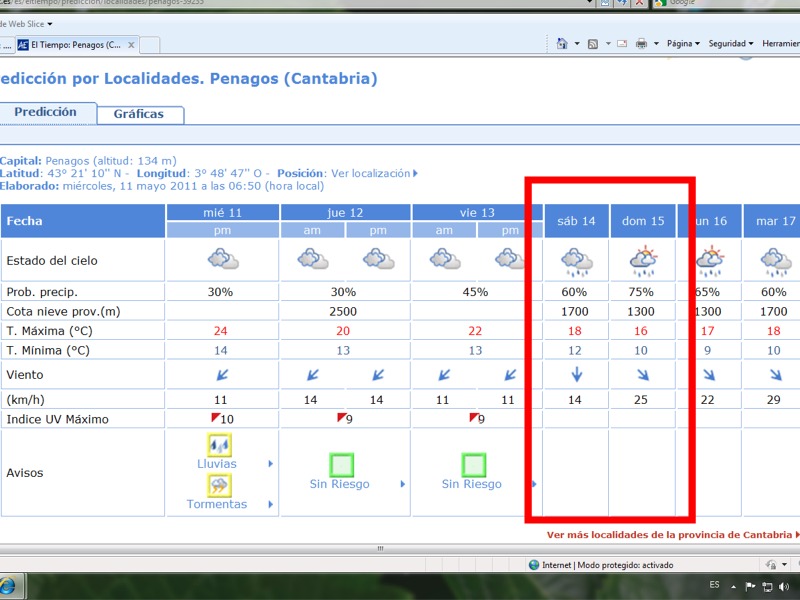Click the Tormentas storm warning icon
This screenshot has height=600, width=800.
click(219, 485)
